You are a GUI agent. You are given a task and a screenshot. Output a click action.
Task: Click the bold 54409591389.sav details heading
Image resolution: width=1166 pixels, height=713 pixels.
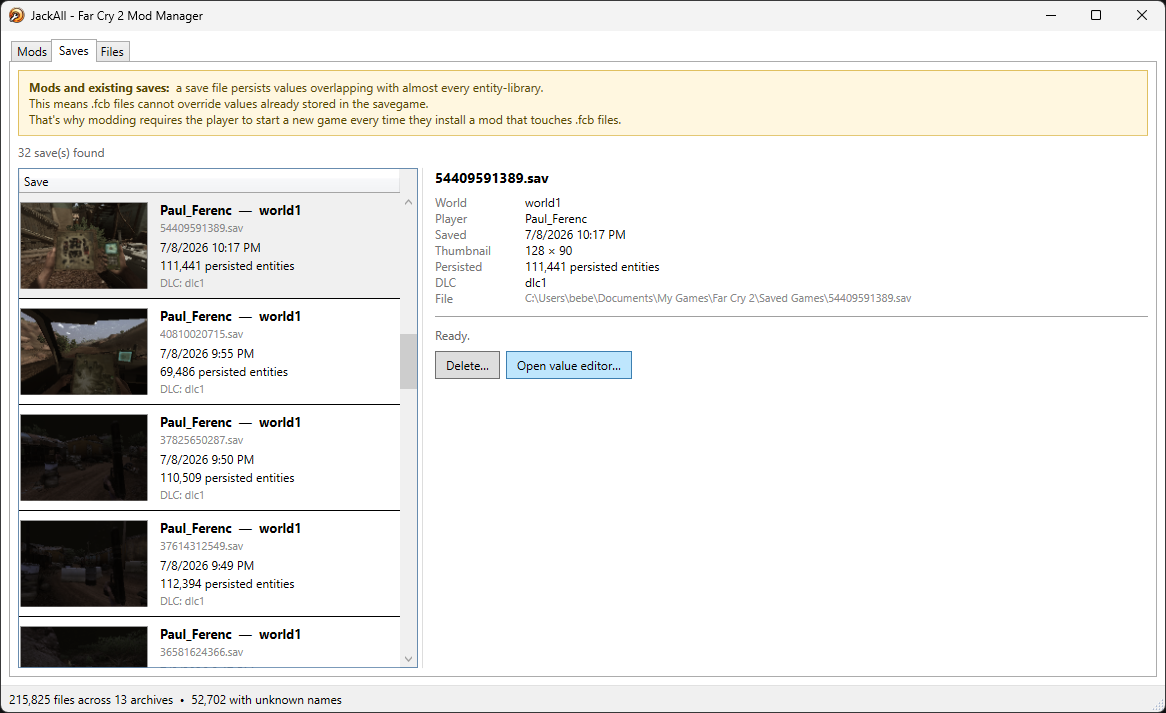[x=492, y=178]
